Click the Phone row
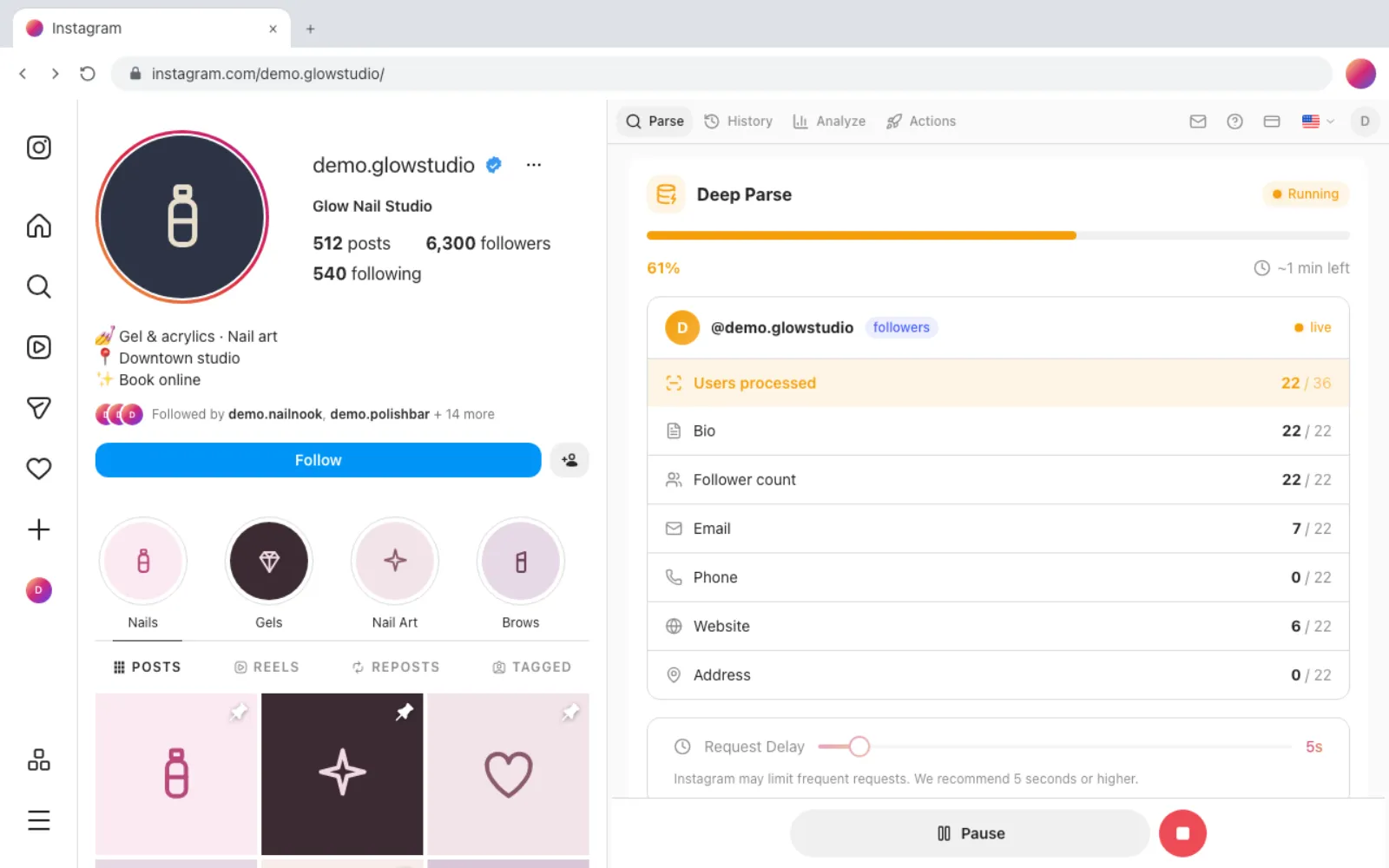This screenshot has width=1389, height=868. coord(998,577)
